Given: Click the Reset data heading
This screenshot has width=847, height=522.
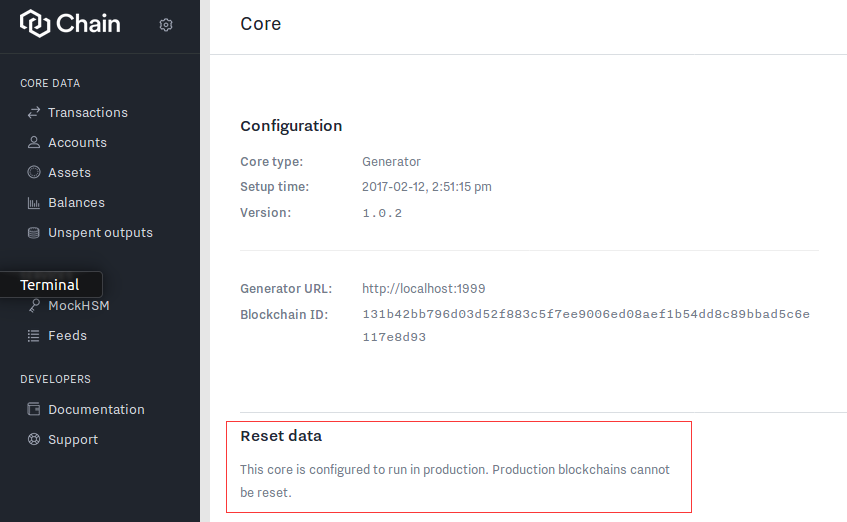Looking at the screenshot, I should tap(281, 436).
